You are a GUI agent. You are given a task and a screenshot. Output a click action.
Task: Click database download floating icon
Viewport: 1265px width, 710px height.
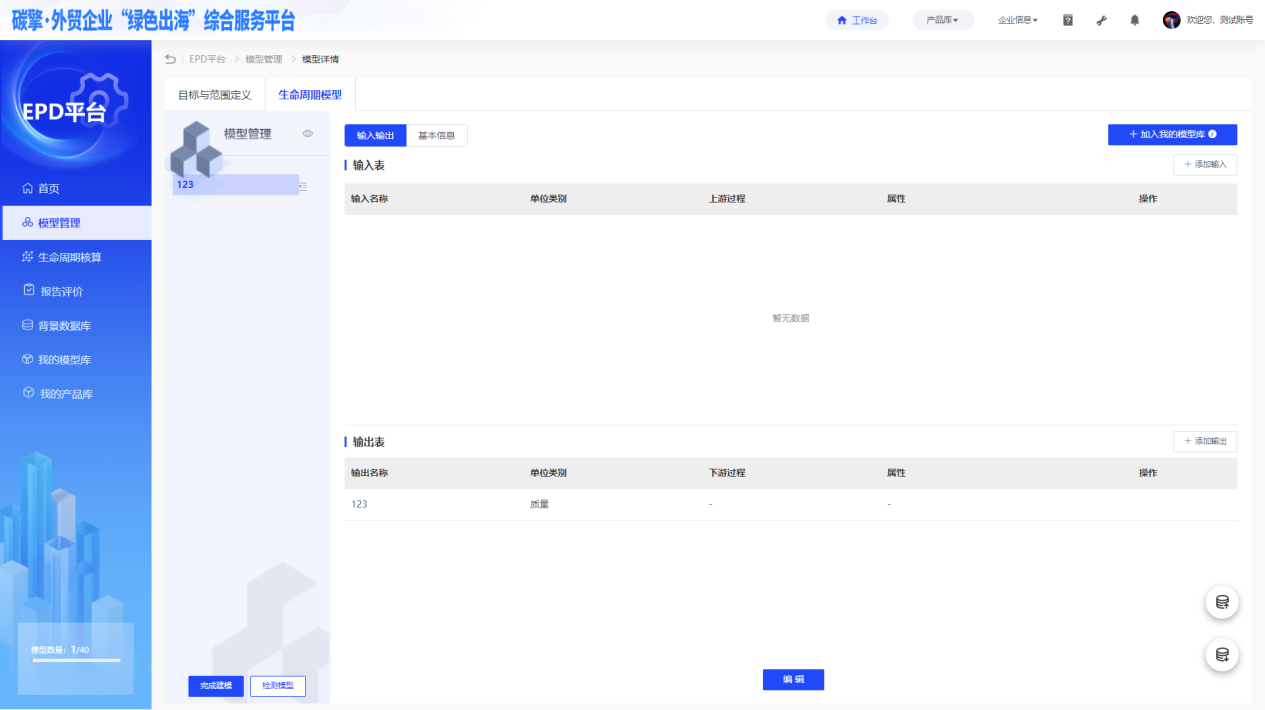coord(1222,655)
